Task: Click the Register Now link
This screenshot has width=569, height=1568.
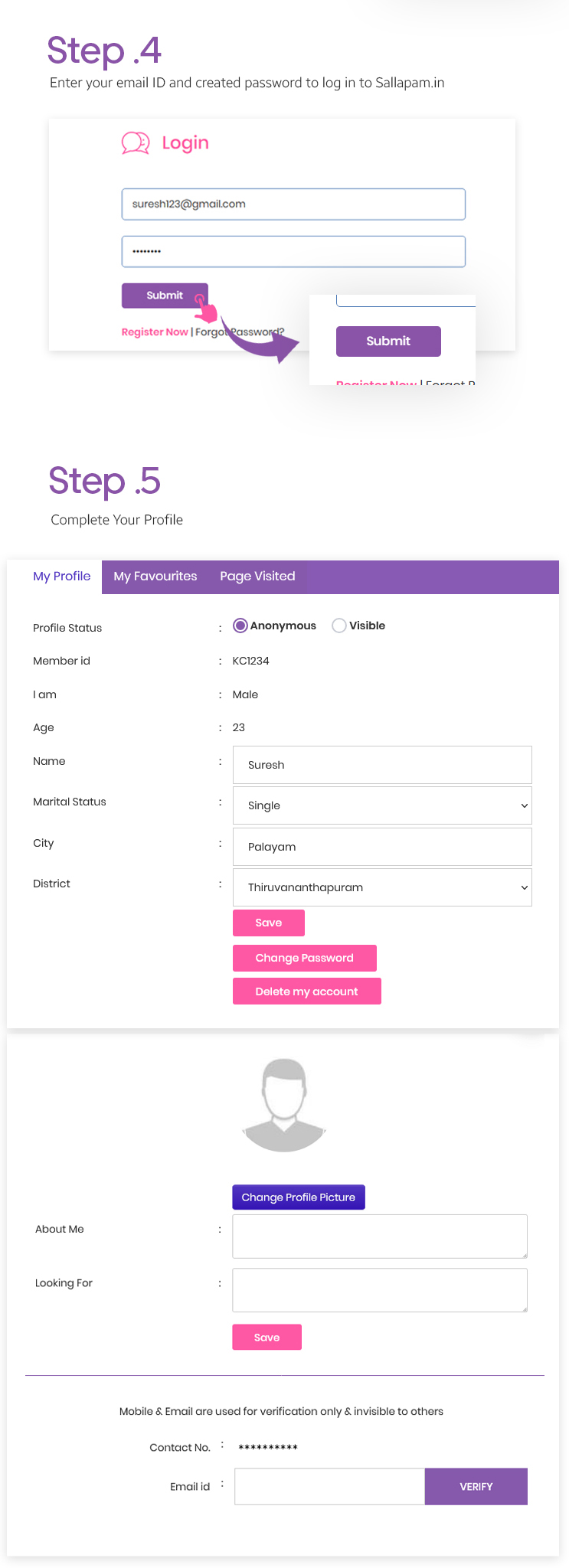Action: pyautogui.click(x=155, y=332)
